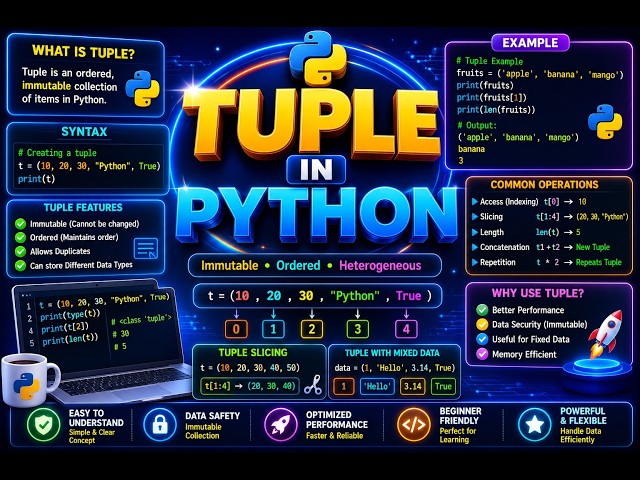Click the green check beside Immutable (Cannot be changed)

pos(20,224)
